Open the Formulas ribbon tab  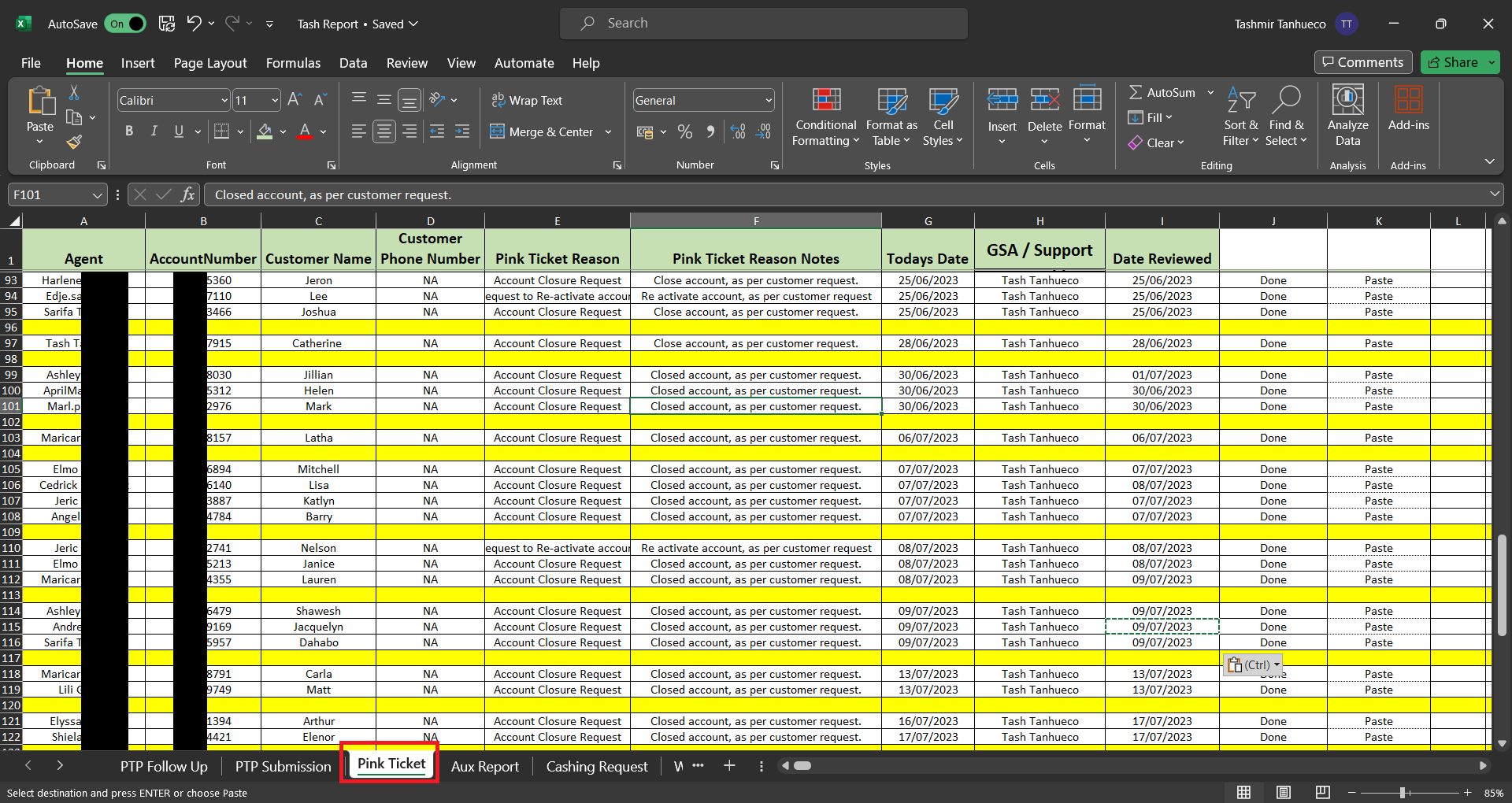pos(293,63)
